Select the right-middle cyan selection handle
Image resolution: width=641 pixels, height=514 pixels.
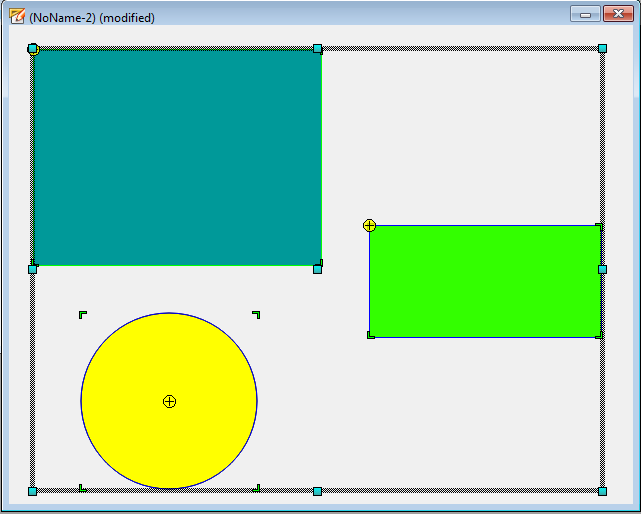602,269
